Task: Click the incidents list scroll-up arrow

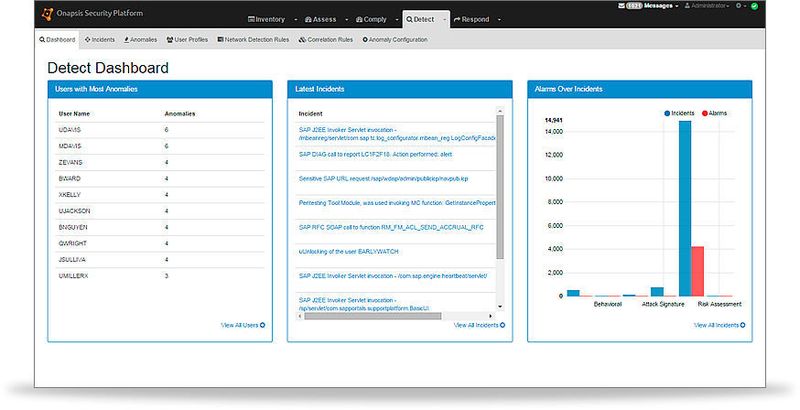Action: point(500,111)
